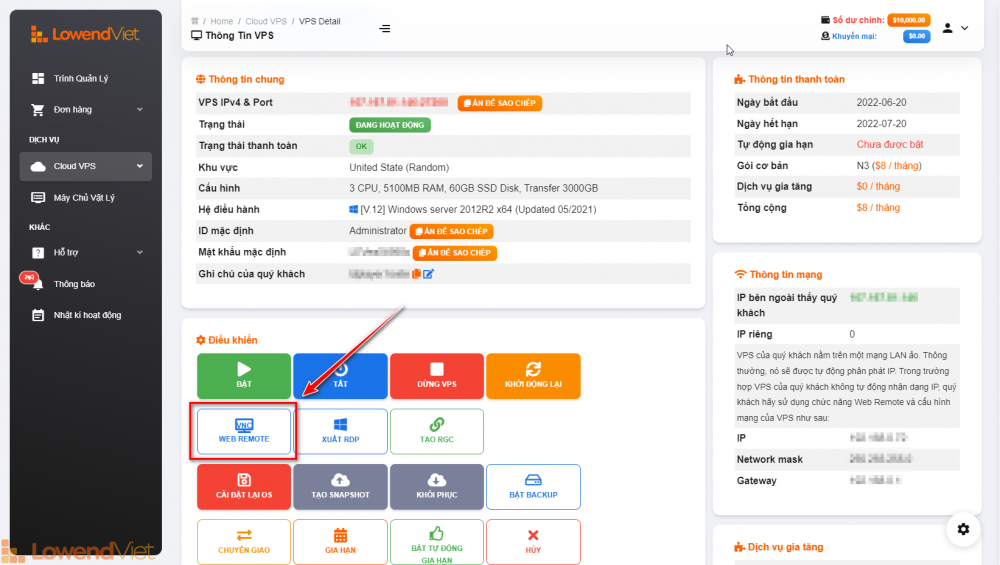The width and height of the screenshot is (1000, 565).
Task: Toggle the sidebar hamburger menu icon
Action: click(x=385, y=29)
